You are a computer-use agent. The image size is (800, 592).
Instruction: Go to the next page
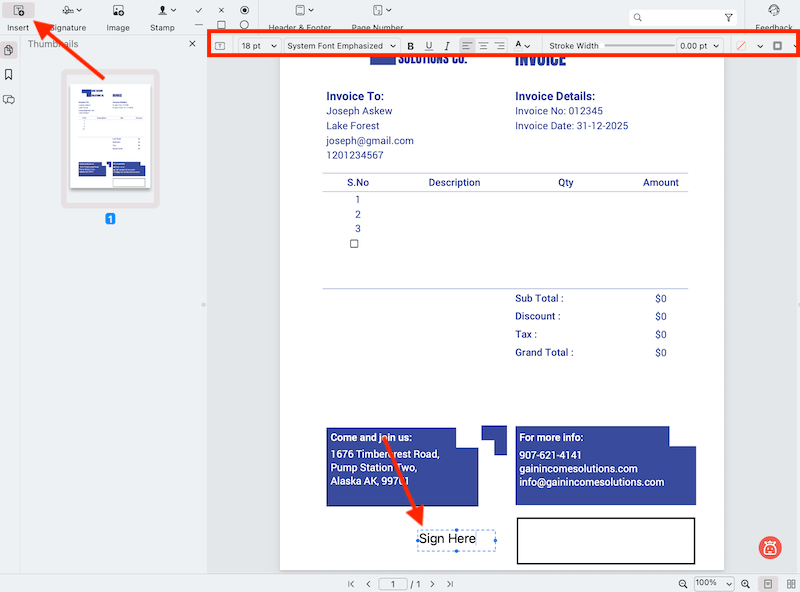point(432,584)
